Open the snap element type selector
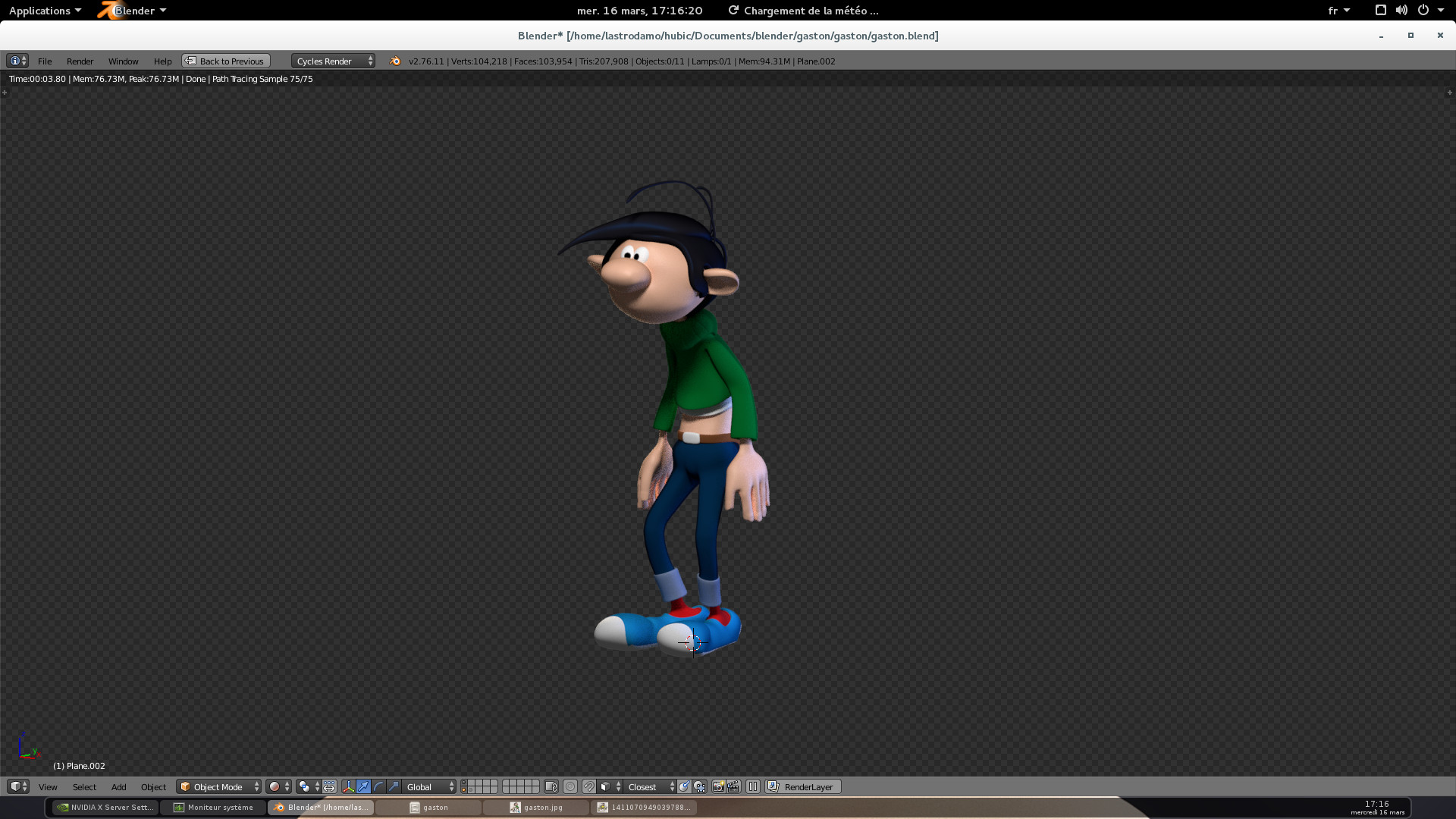Image resolution: width=1456 pixels, height=819 pixels. (x=610, y=786)
